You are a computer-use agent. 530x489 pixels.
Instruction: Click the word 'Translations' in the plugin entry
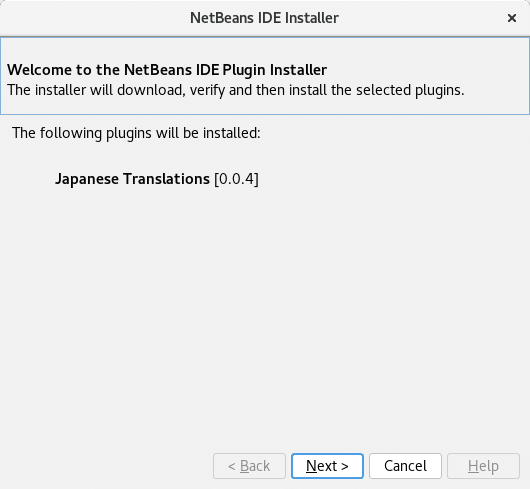(167, 179)
